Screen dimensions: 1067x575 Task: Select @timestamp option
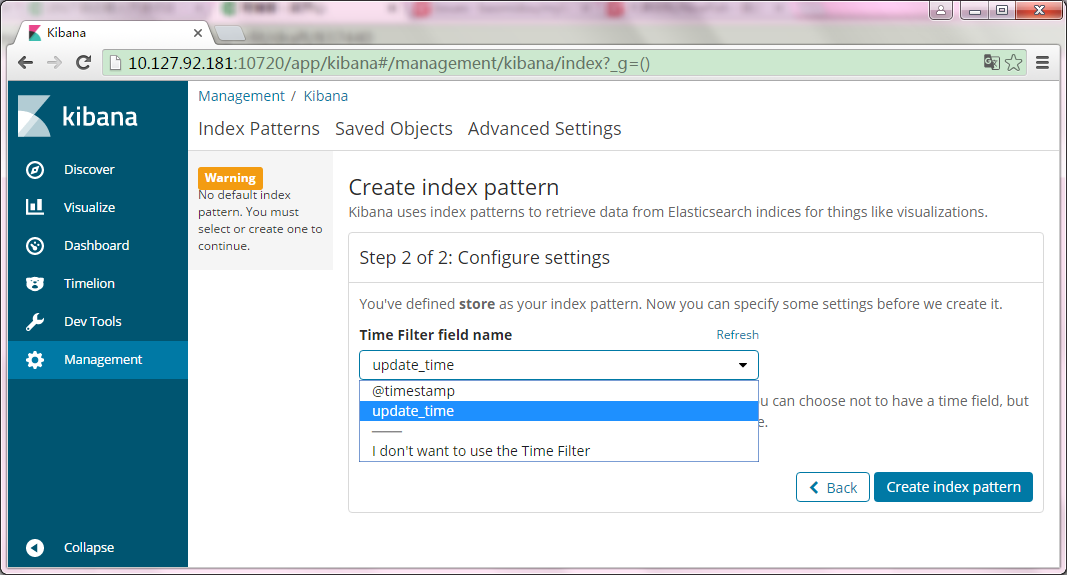pyautogui.click(x=559, y=391)
